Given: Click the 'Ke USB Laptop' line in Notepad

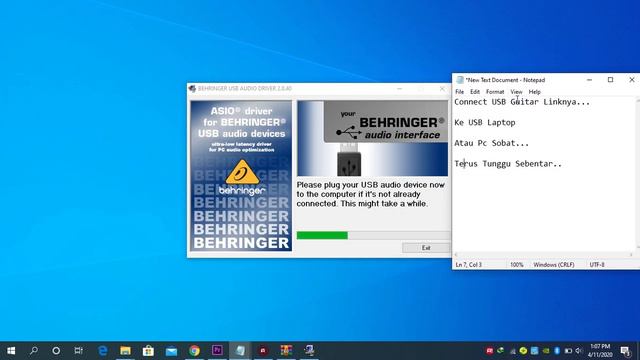Looking at the screenshot, I should point(485,122).
